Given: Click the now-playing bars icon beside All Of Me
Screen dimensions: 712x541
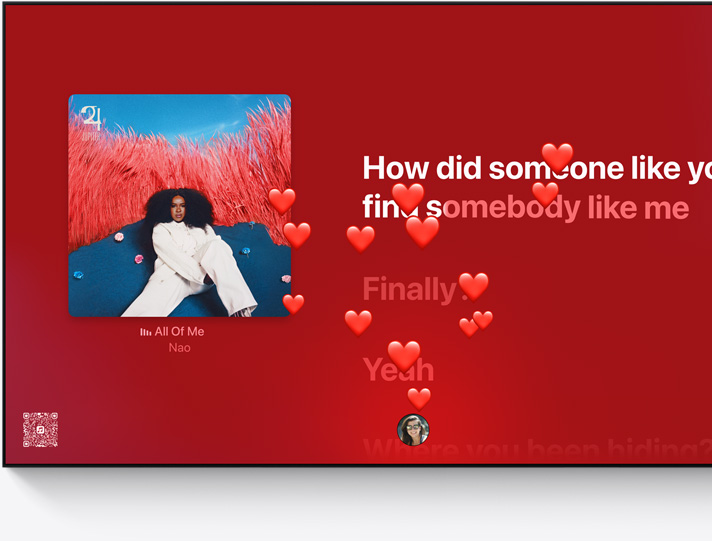Looking at the screenshot, I should 146,332.
